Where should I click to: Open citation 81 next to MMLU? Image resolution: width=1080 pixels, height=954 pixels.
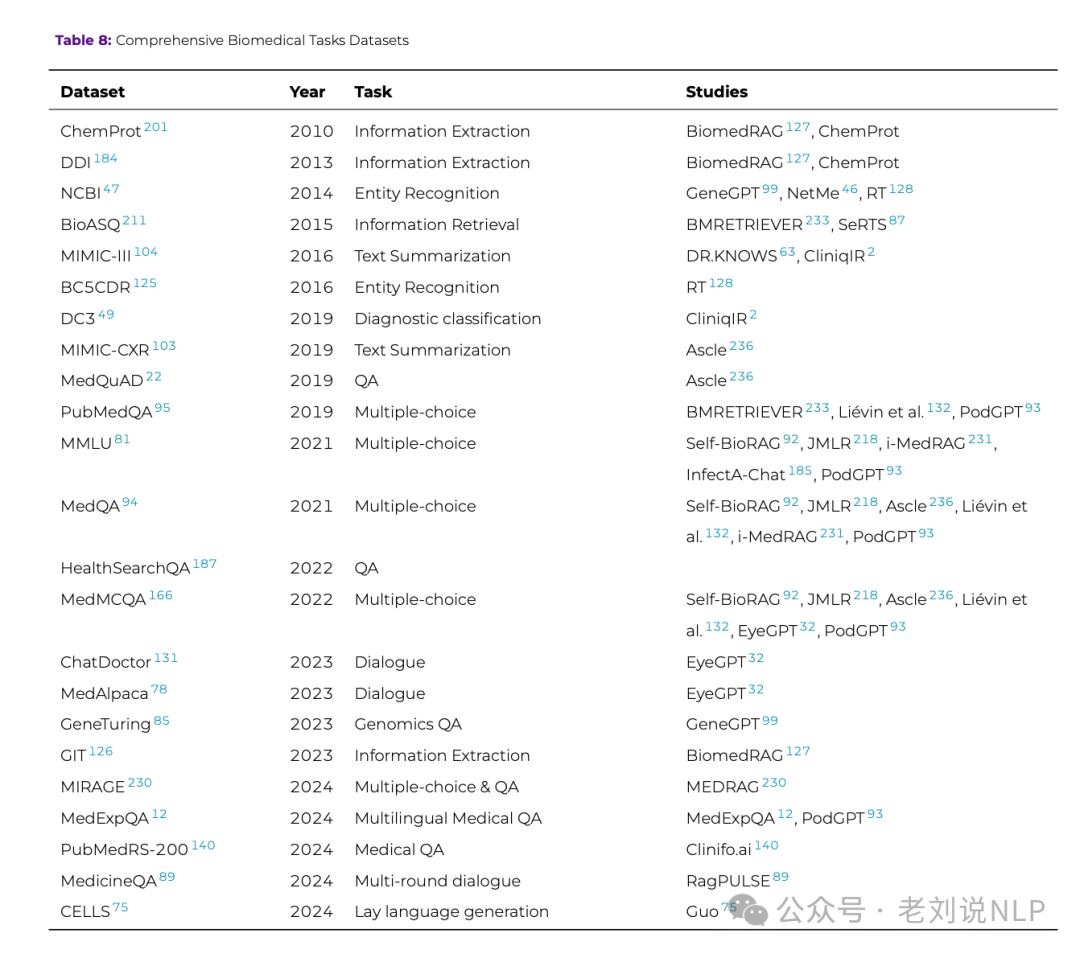pyautogui.click(x=122, y=439)
